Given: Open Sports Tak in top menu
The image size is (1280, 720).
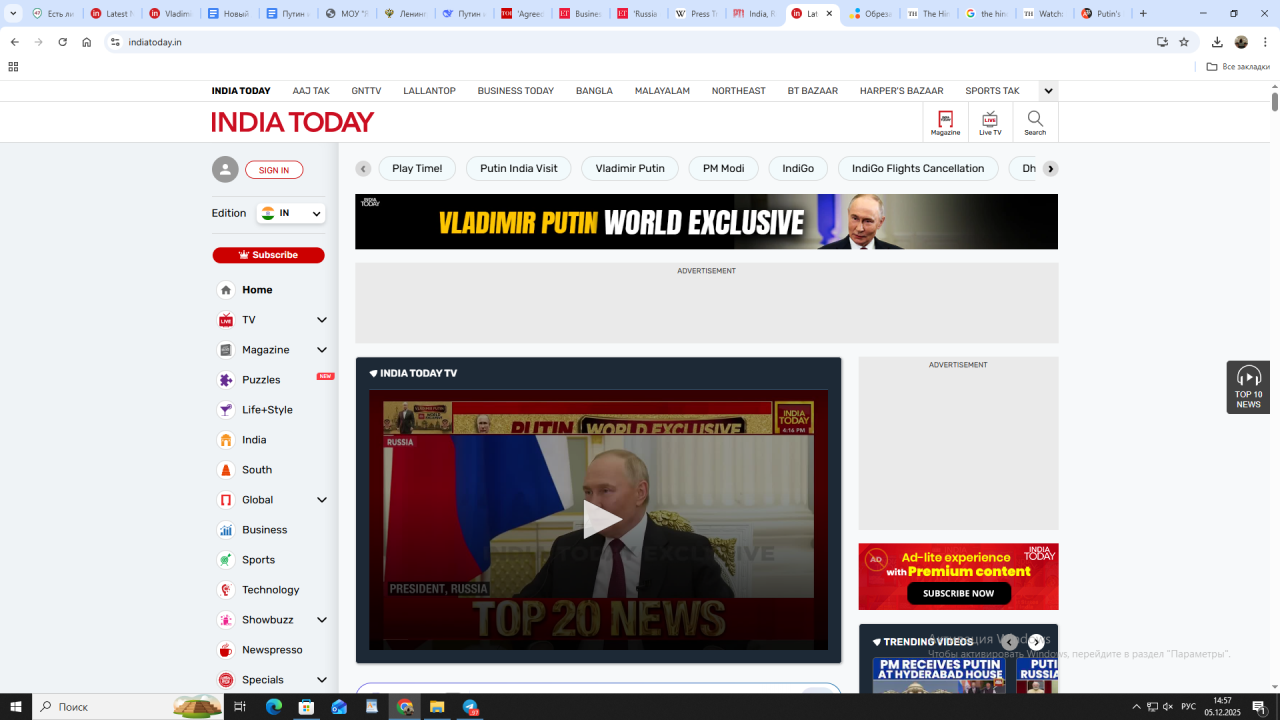Looking at the screenshot, I should 992,91.
